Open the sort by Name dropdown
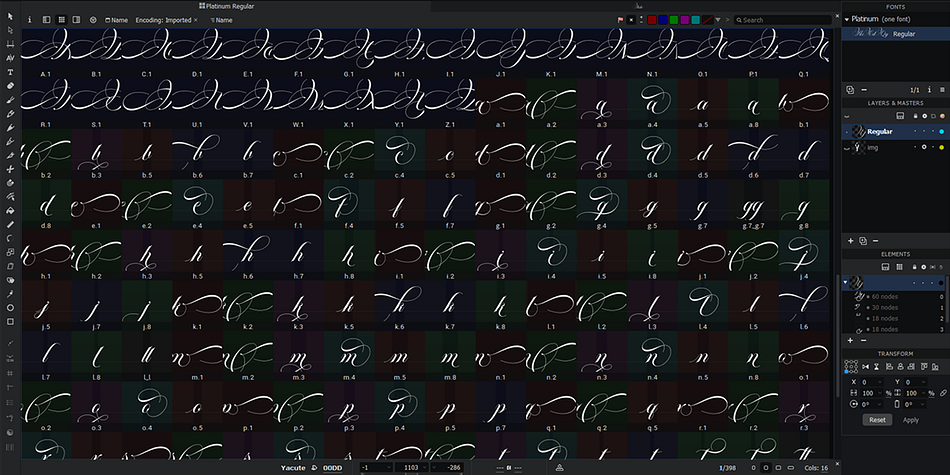The image size is (950, 475). pos(221,20)
